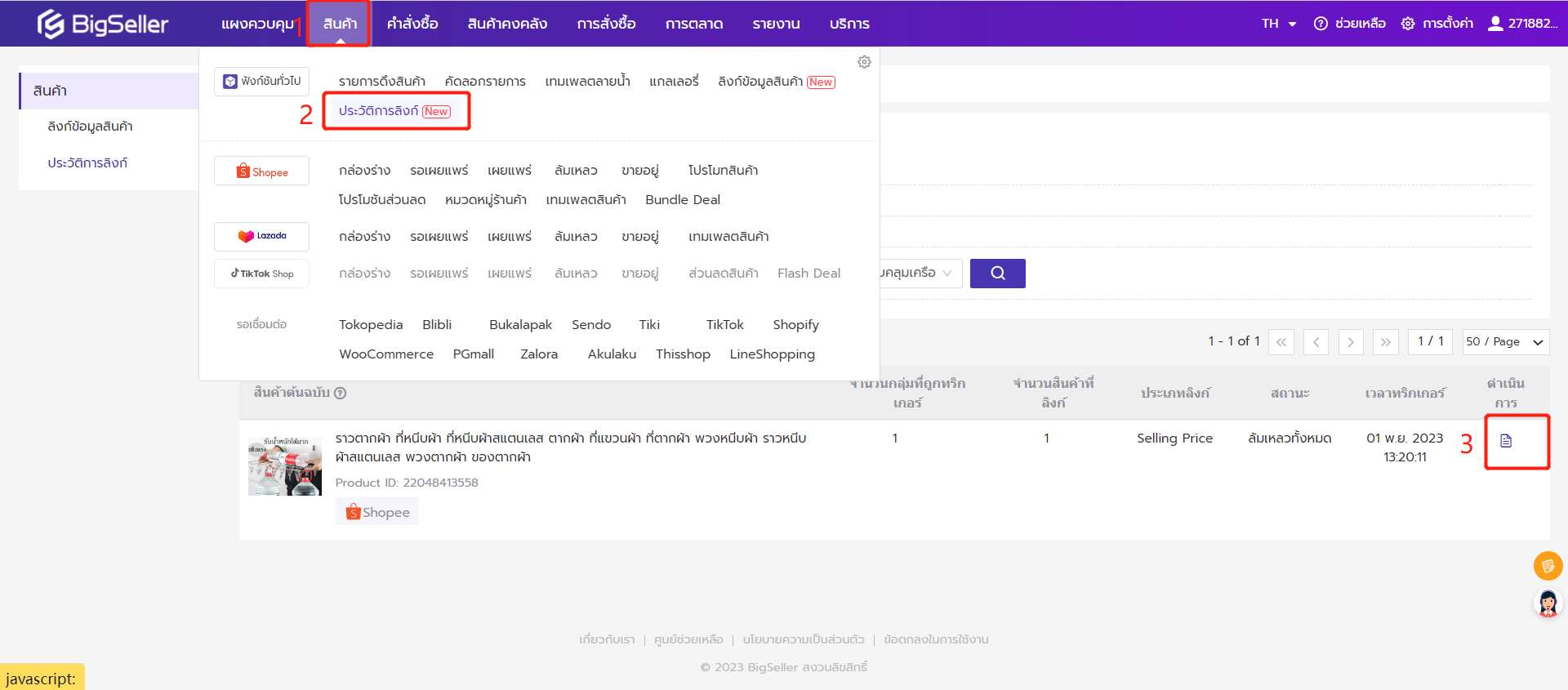Open the 50 / Page size dropdown

[x=1505, y=342]
